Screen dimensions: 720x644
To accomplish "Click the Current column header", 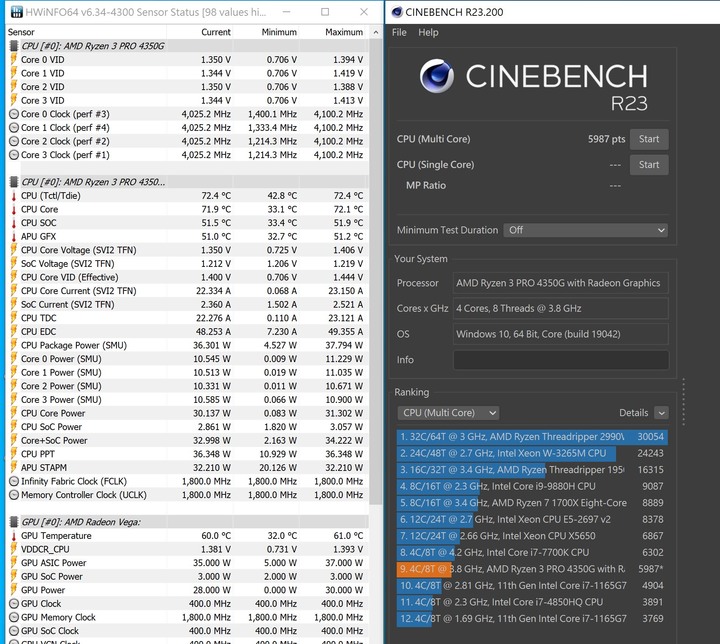I will click(x=216, y=32).
